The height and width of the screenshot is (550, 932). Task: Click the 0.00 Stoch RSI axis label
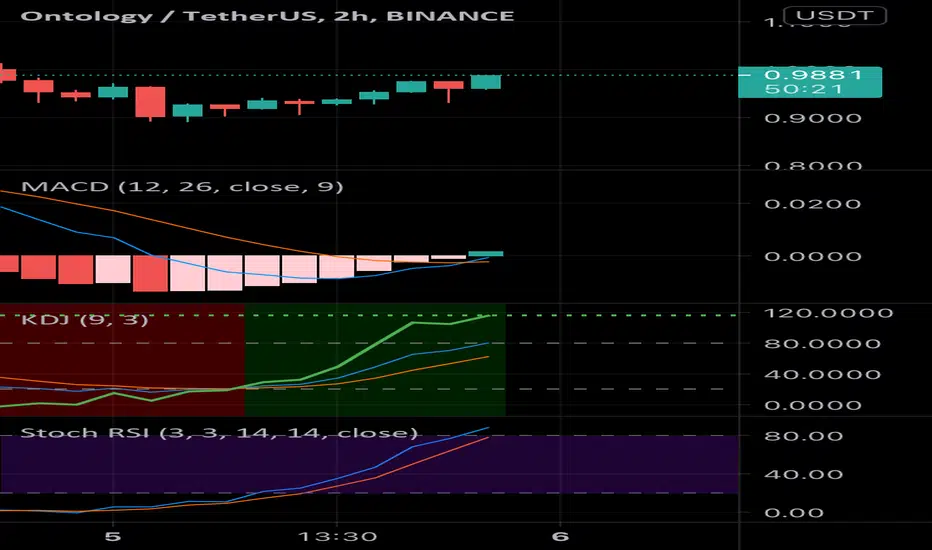pos(794,513)
